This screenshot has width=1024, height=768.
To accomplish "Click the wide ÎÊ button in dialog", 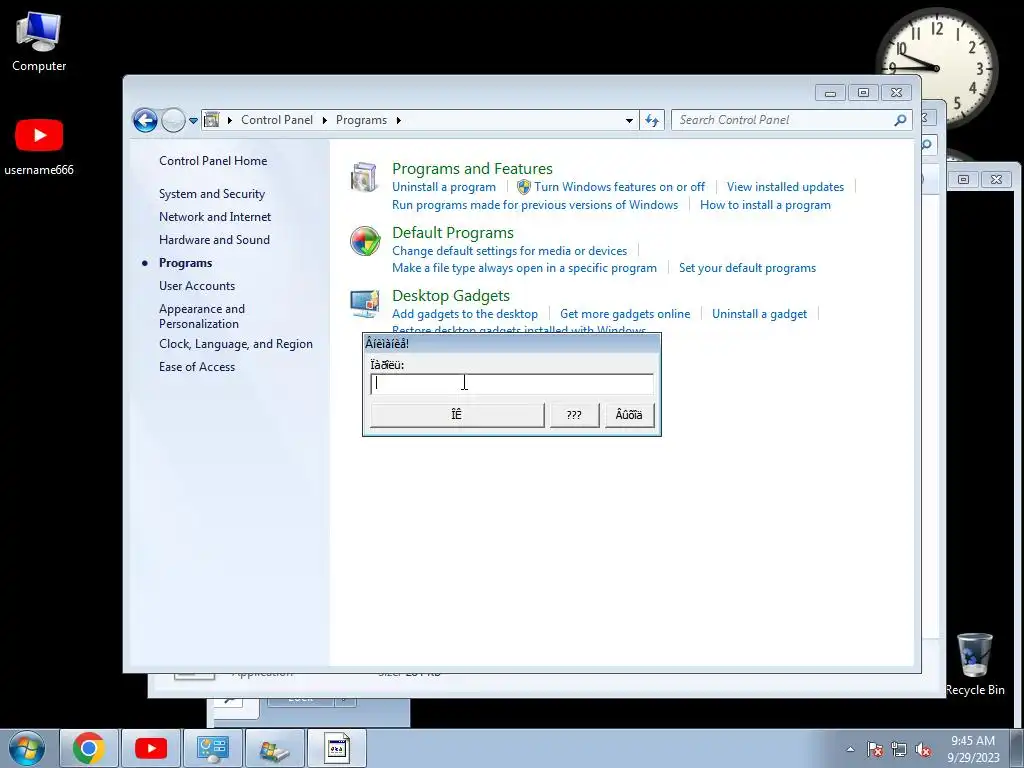I will 457,415.
